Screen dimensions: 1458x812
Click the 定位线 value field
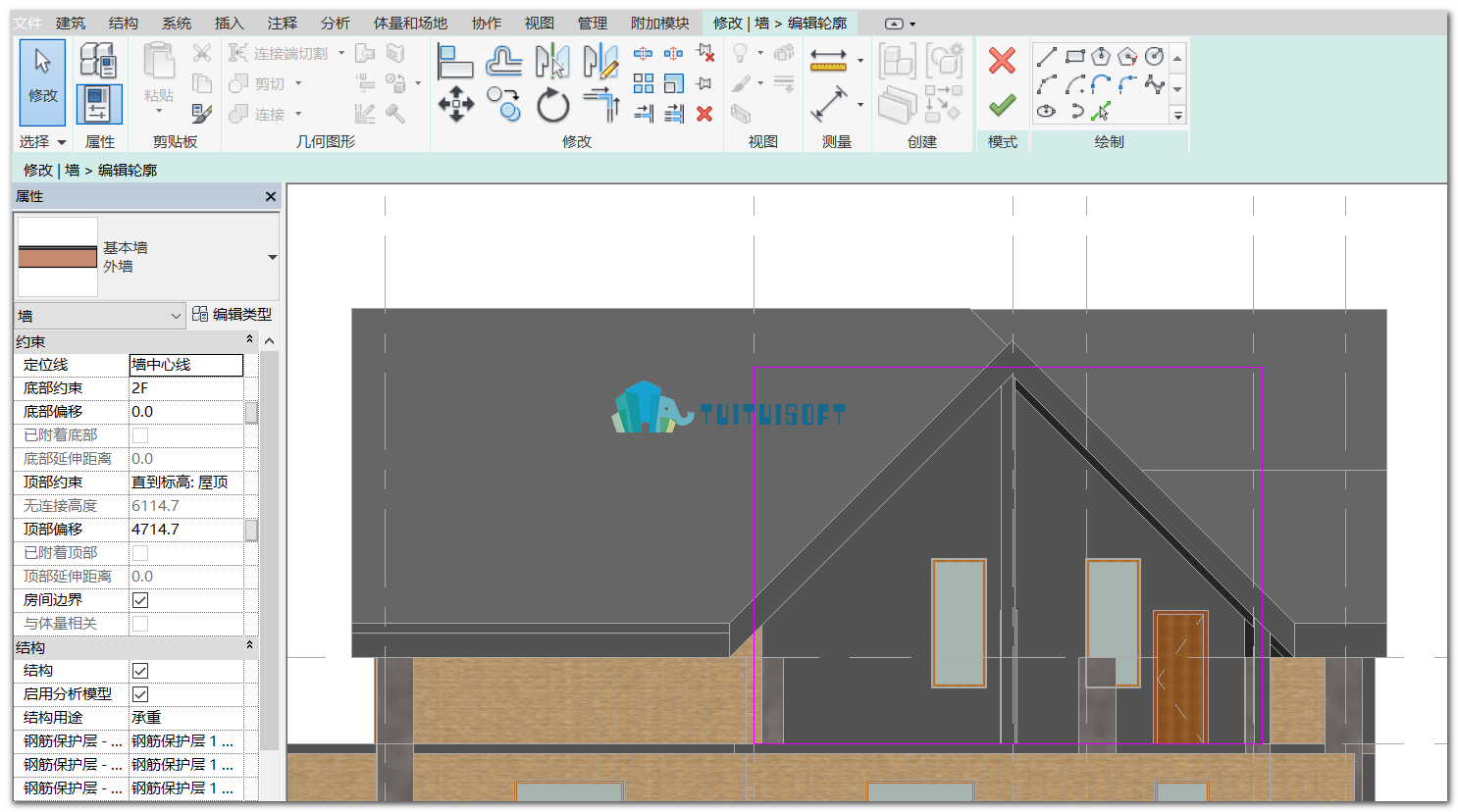click(186, 365)
